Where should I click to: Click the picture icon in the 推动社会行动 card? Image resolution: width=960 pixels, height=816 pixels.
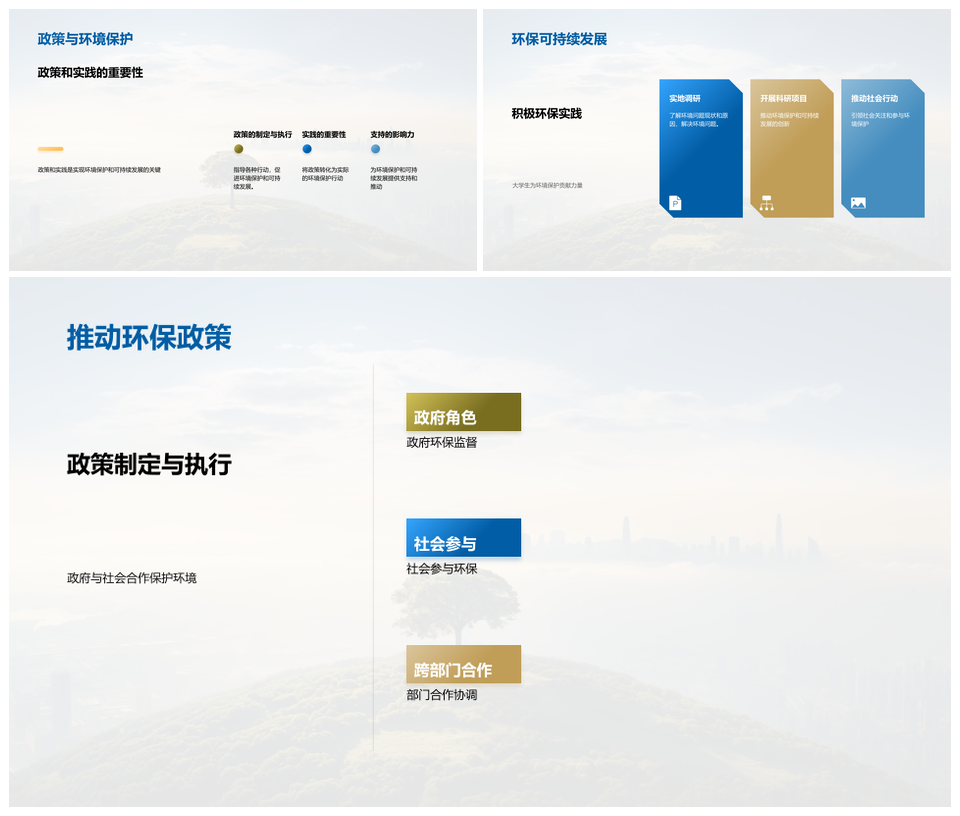(x=858, y=203)
